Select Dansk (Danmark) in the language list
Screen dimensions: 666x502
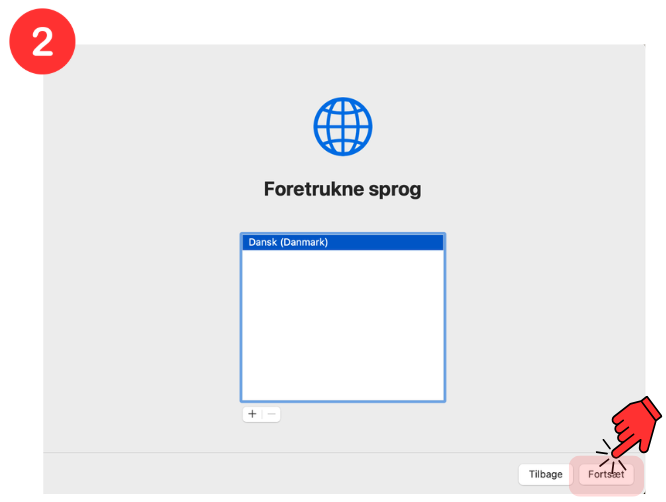pyautogui.click(x=342, y=242)
